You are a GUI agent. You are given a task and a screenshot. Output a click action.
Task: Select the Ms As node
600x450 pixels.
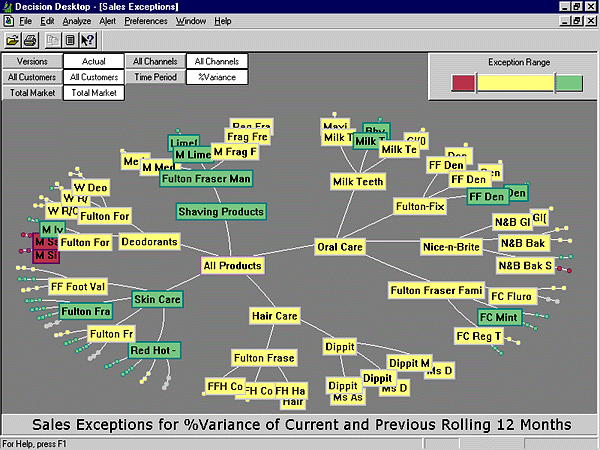click(x=347, y=398)
